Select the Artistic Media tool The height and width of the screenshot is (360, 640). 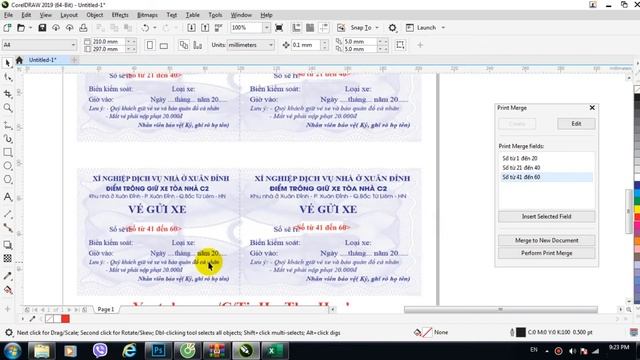(x=7, y=139)
